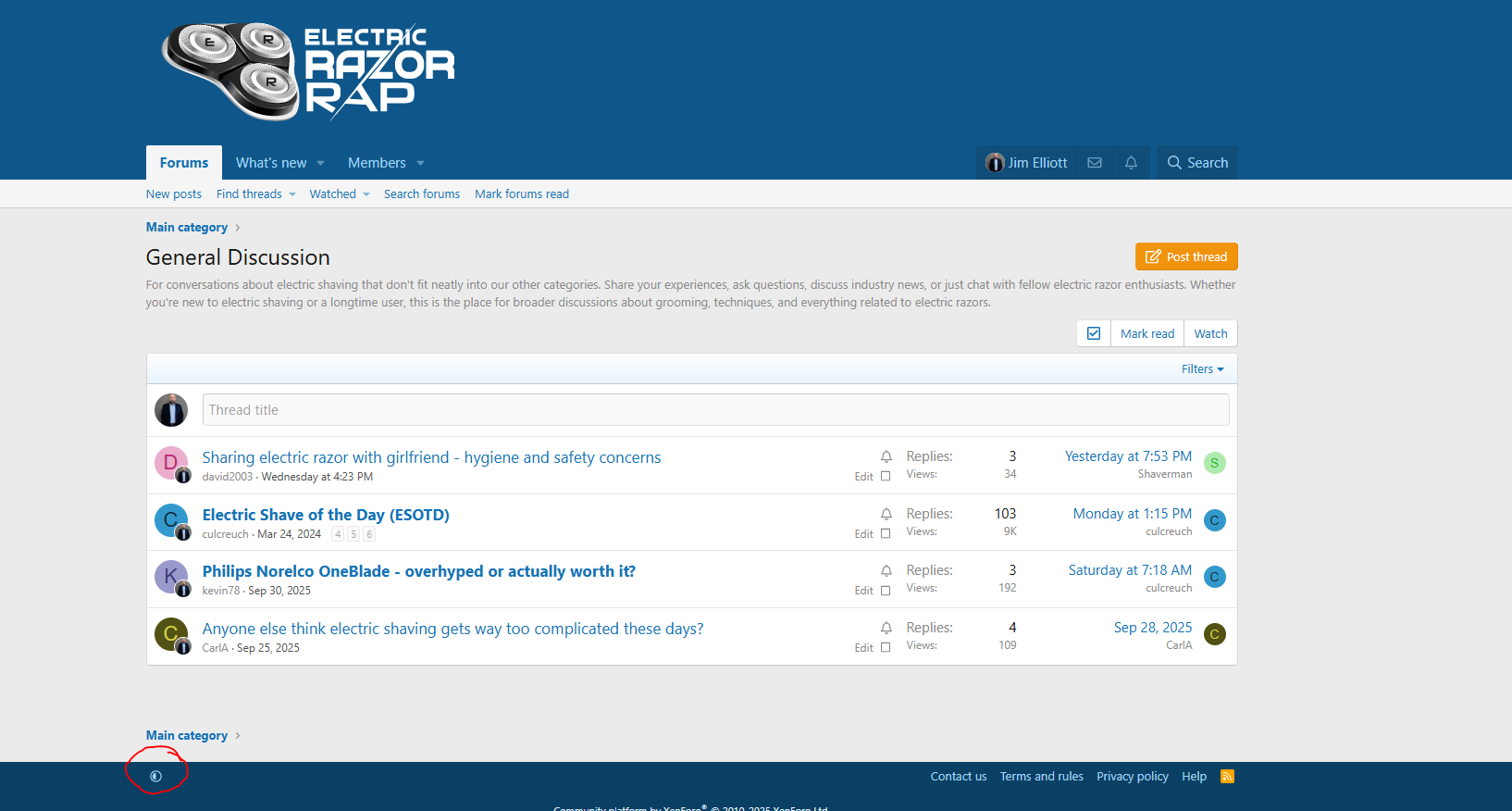Viewport: 1512px width, 811px height.
Task: Open the Members menu item
Action: tap(377, 163)
